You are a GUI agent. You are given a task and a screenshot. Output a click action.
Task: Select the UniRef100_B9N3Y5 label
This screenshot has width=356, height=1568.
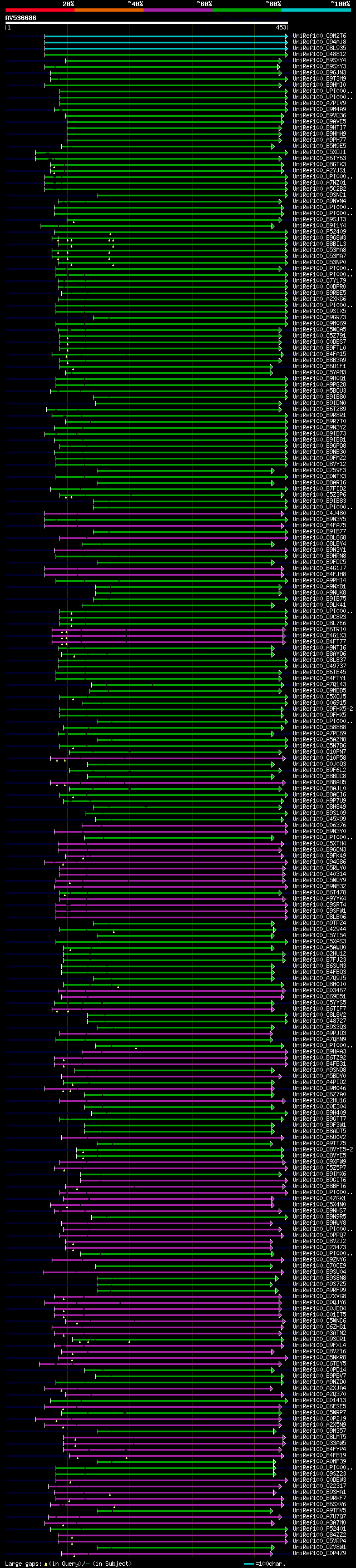tap(319, 519)
